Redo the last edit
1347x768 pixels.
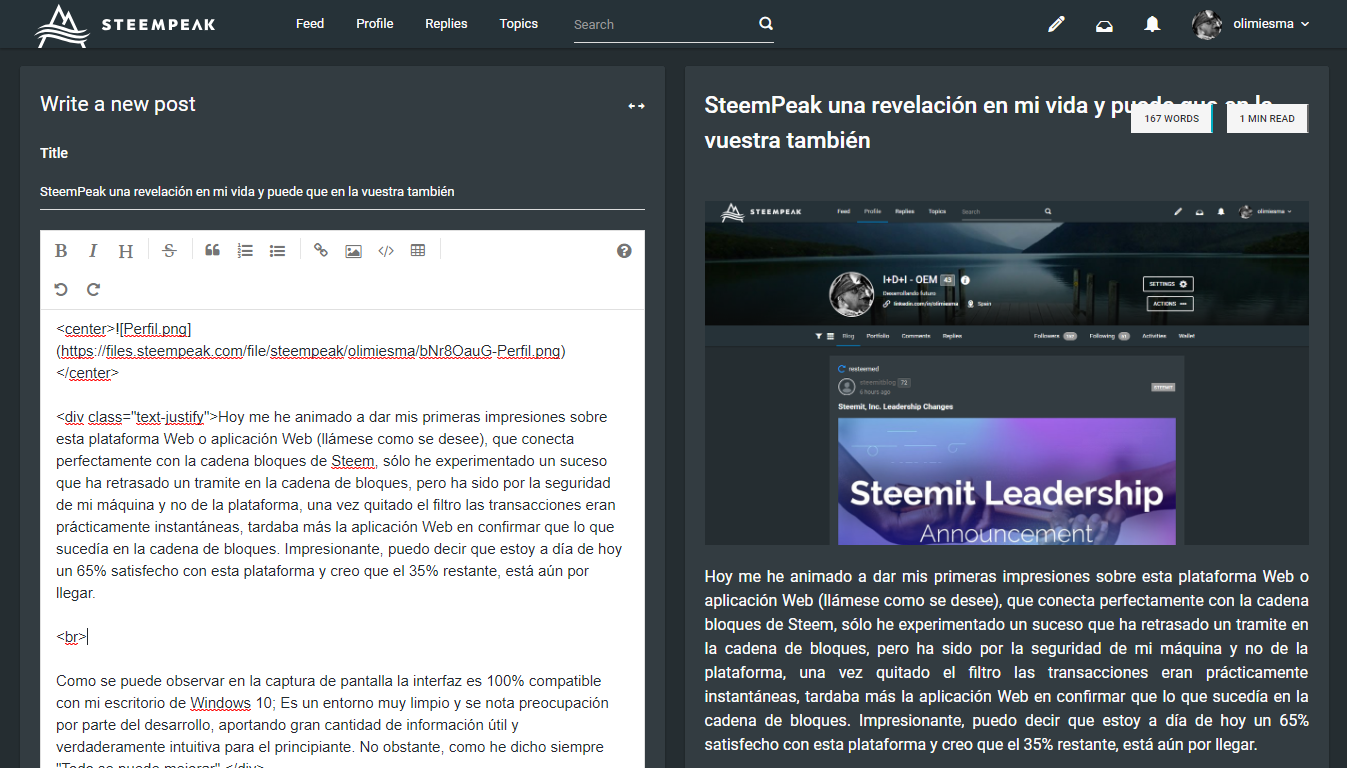coord(93,289)
